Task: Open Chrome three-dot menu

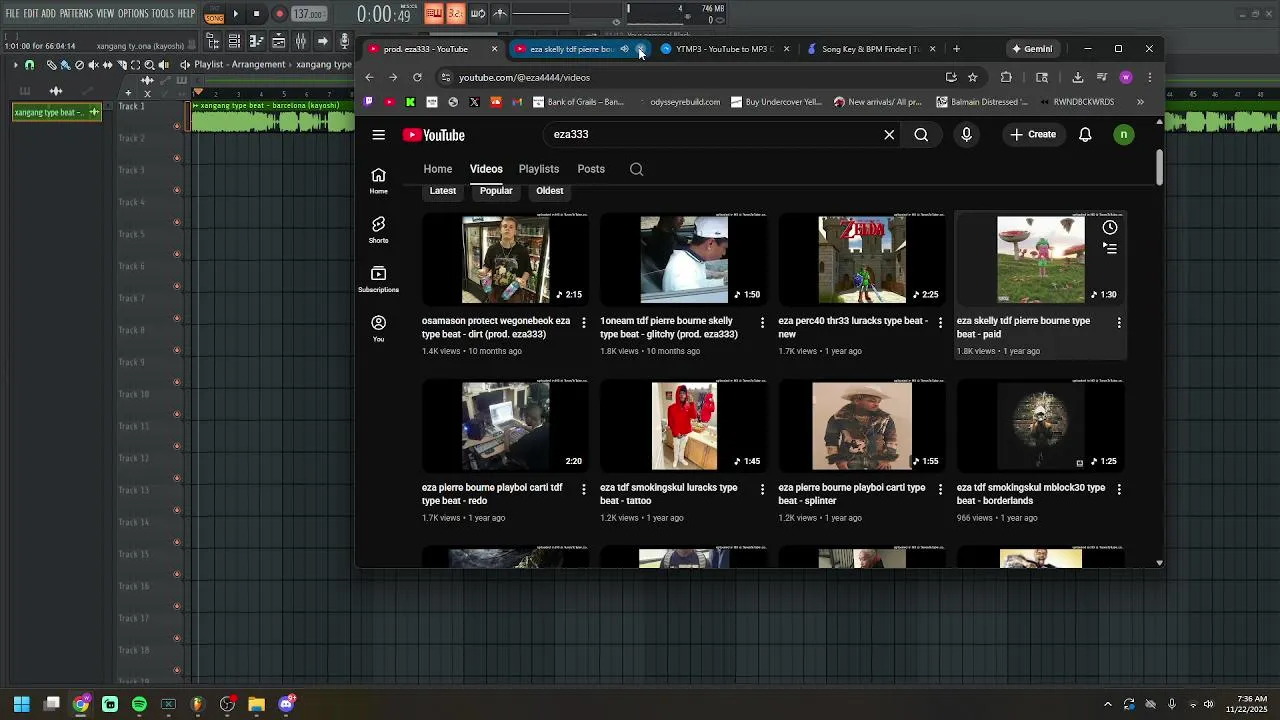Action: 1151,77
